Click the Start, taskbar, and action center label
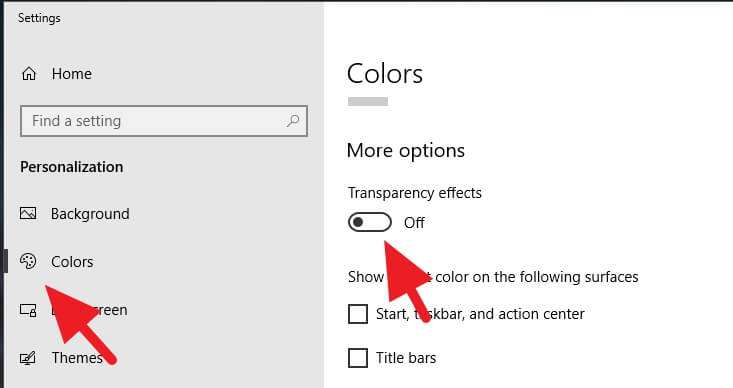Image resolution: width=733 pixels, height=388 pixels. pos(480,314)
